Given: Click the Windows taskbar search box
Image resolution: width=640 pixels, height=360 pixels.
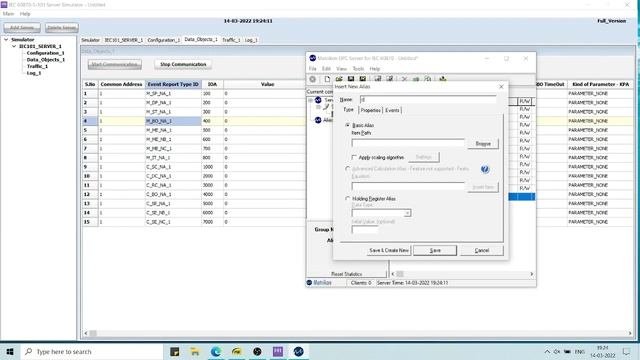Looking at the screenshot, I should click(x=91, y=351).
